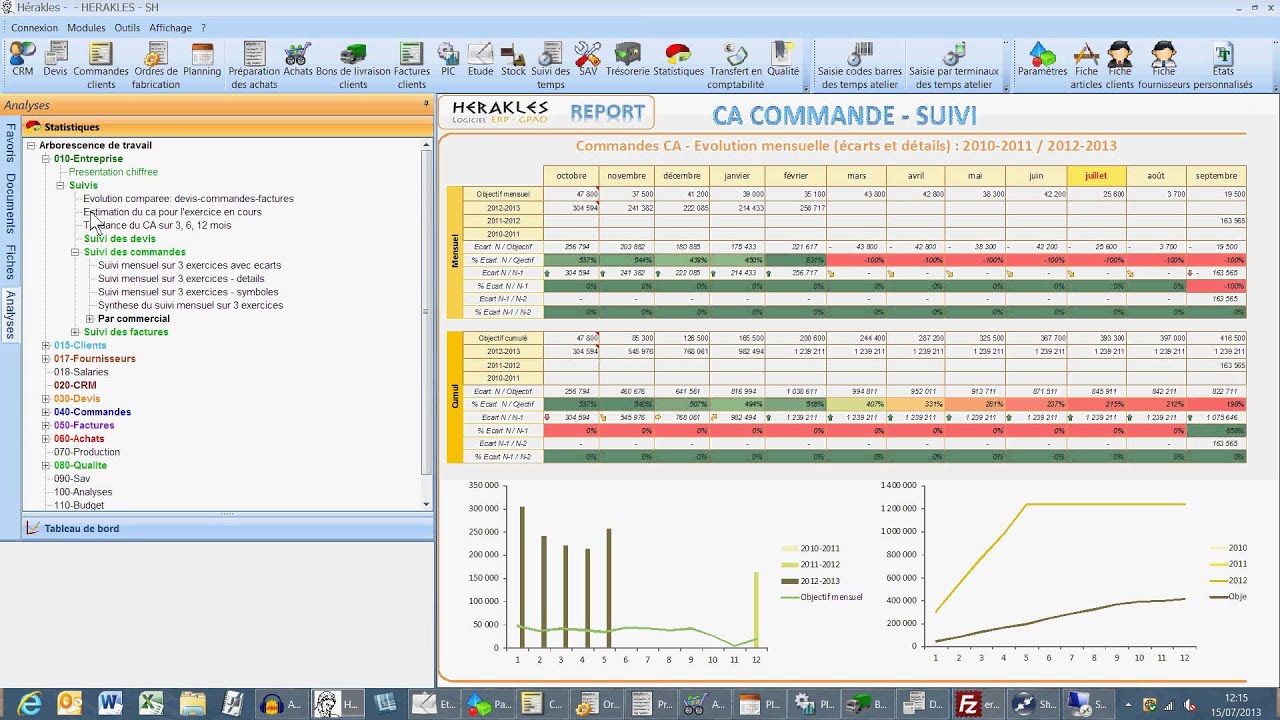Open the Etude toolbar icon

480,60
